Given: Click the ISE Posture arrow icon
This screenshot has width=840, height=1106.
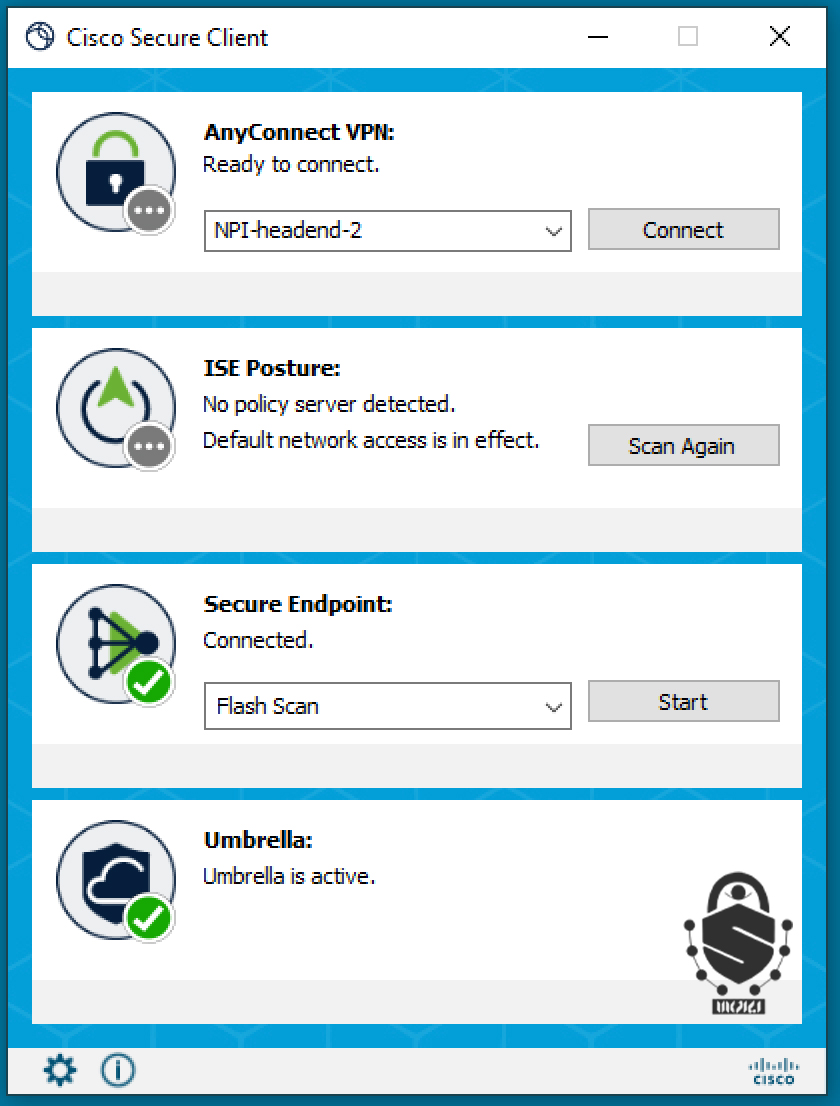Looking at the screenshot, I should (116, 407).
